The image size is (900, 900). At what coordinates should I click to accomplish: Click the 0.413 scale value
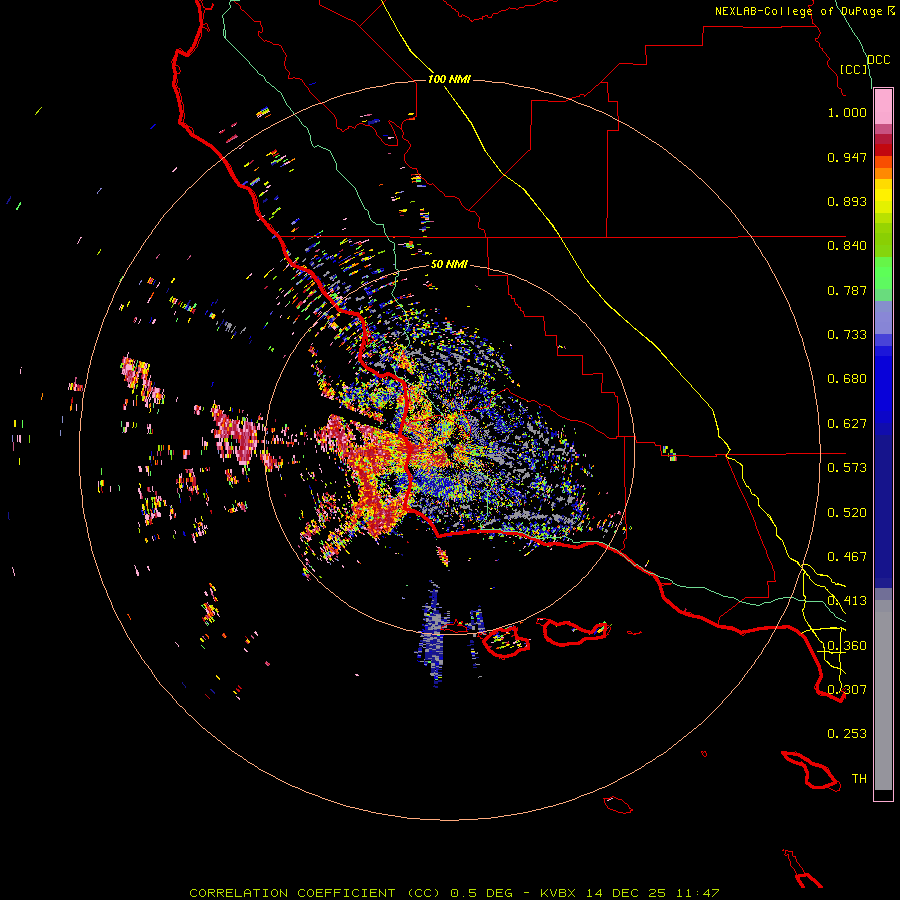click(847, 601)
